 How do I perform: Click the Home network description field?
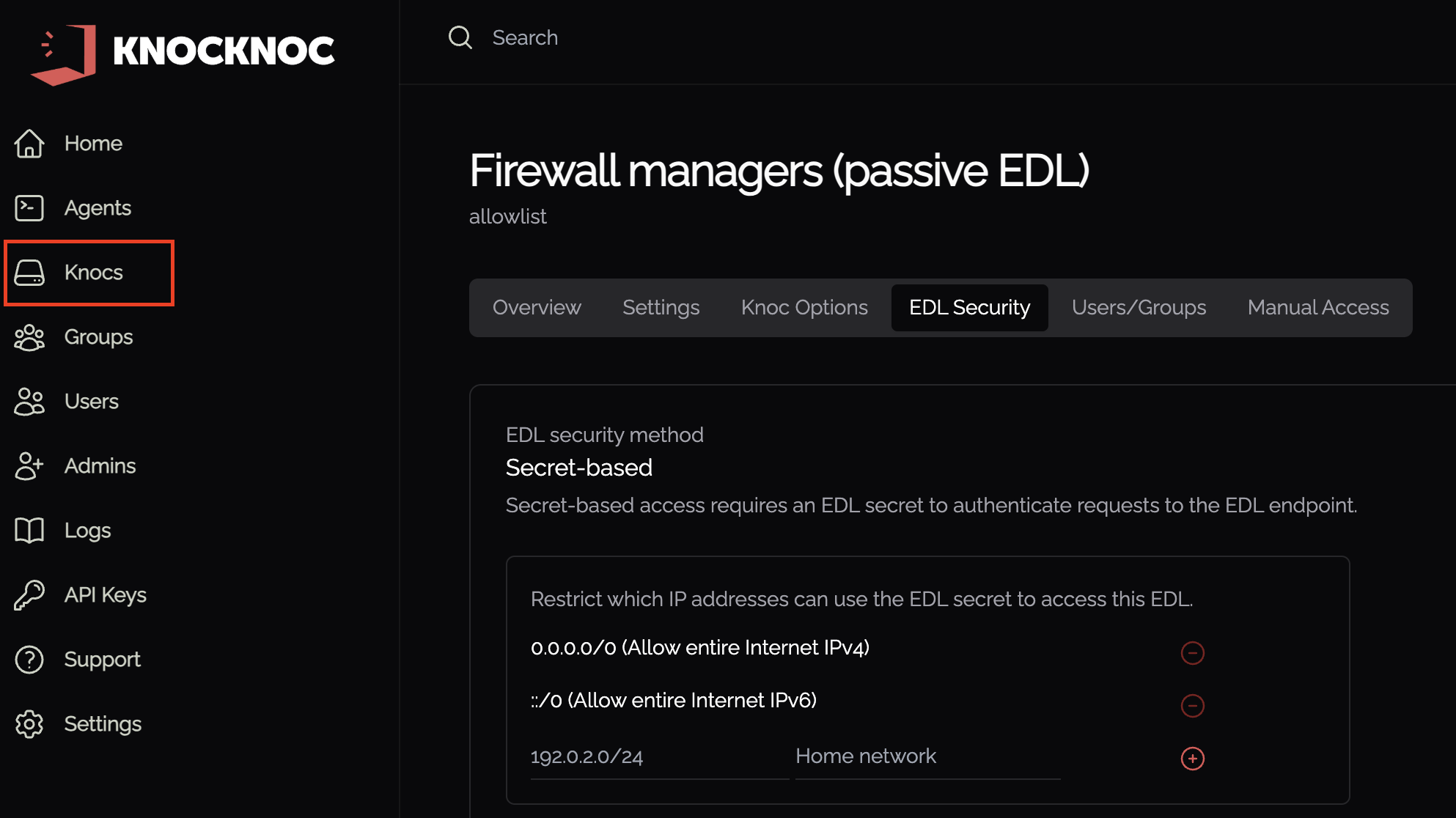[927, 756]
